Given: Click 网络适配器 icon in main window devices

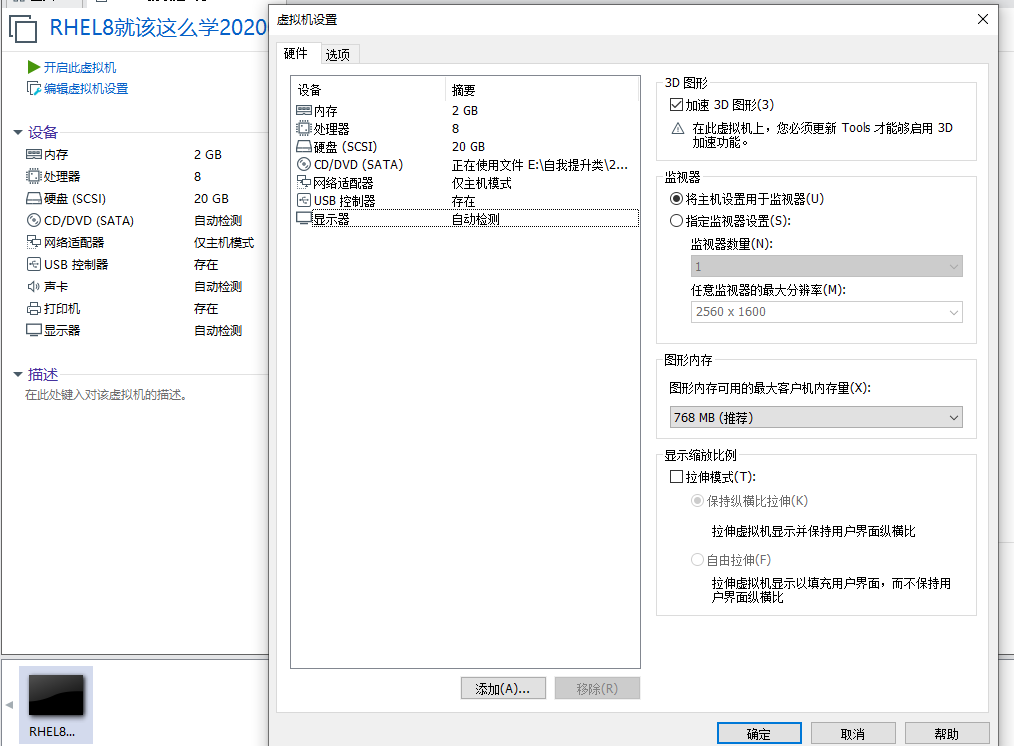Looking at the screenshot, I should (34, 242).
